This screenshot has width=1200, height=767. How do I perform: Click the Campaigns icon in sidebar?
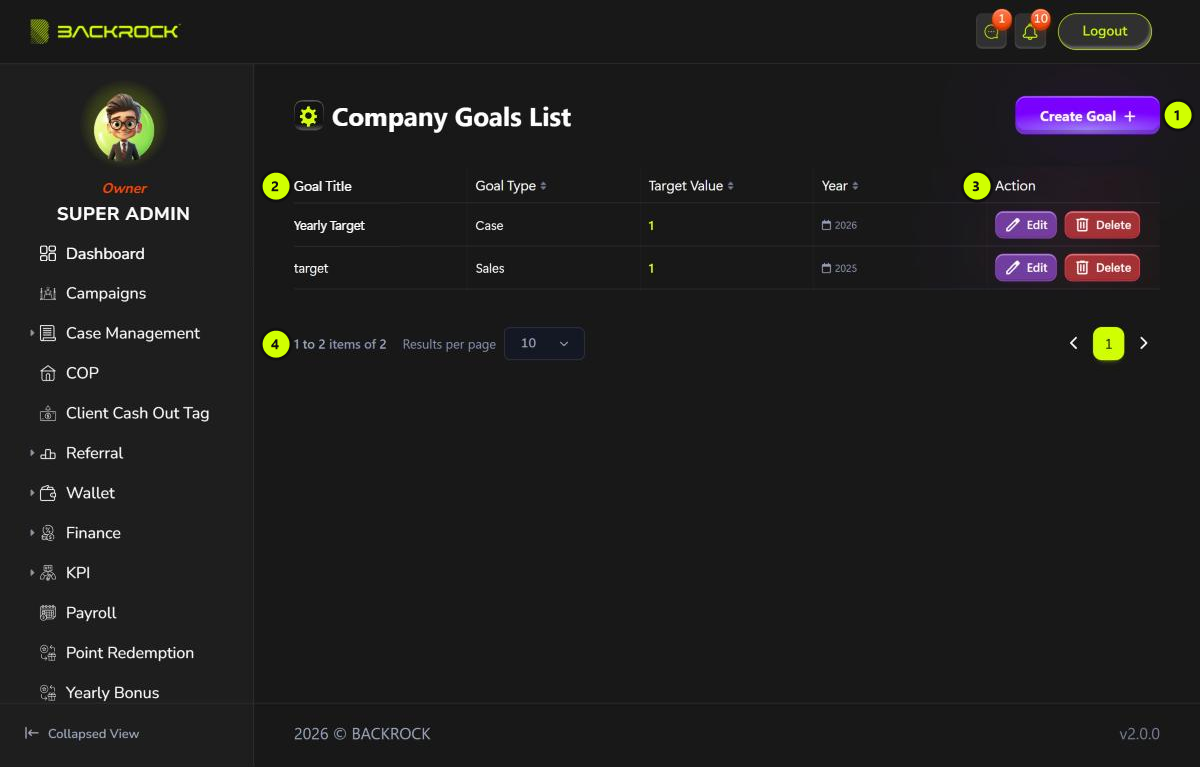click(48, 294)
